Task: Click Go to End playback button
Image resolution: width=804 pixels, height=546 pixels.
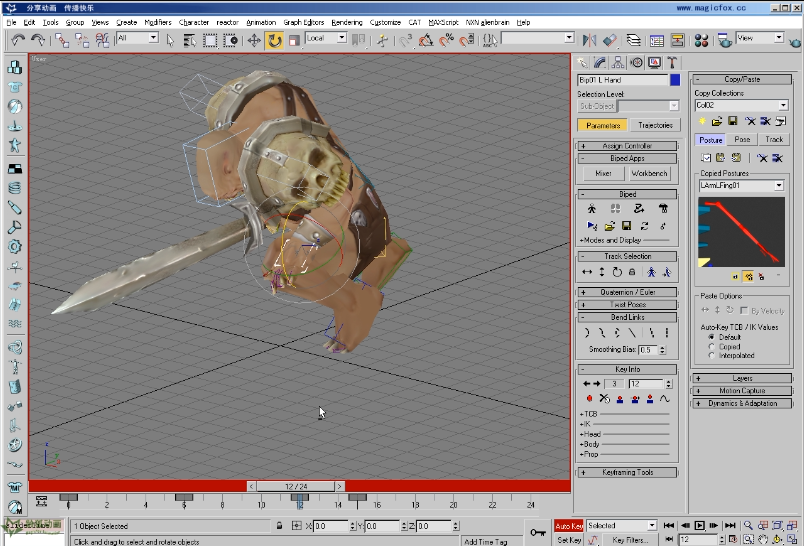Action: 730,525
